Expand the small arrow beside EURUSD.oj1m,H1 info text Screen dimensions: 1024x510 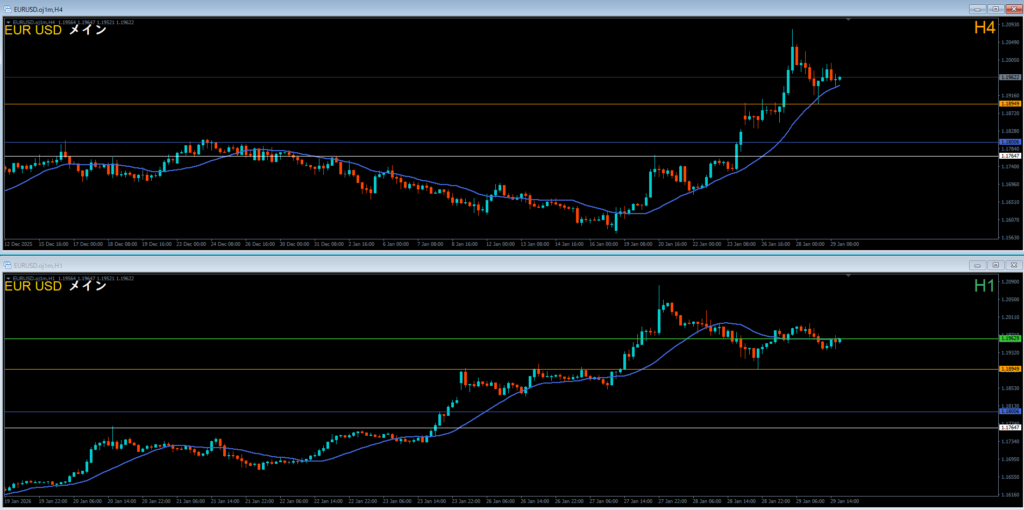coord(7,277)
